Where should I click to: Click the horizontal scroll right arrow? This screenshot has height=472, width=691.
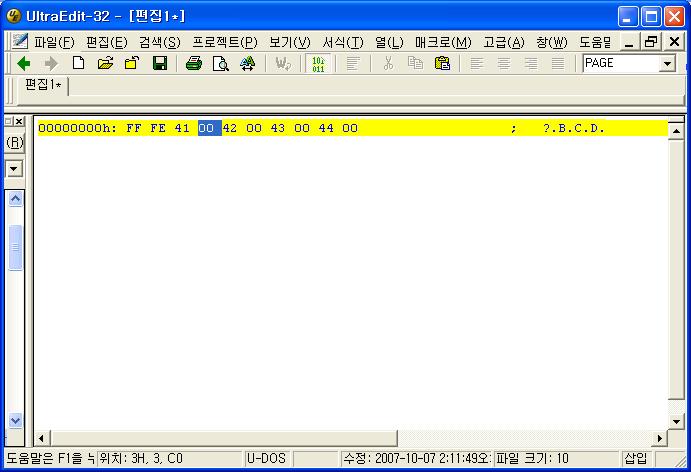659,439
